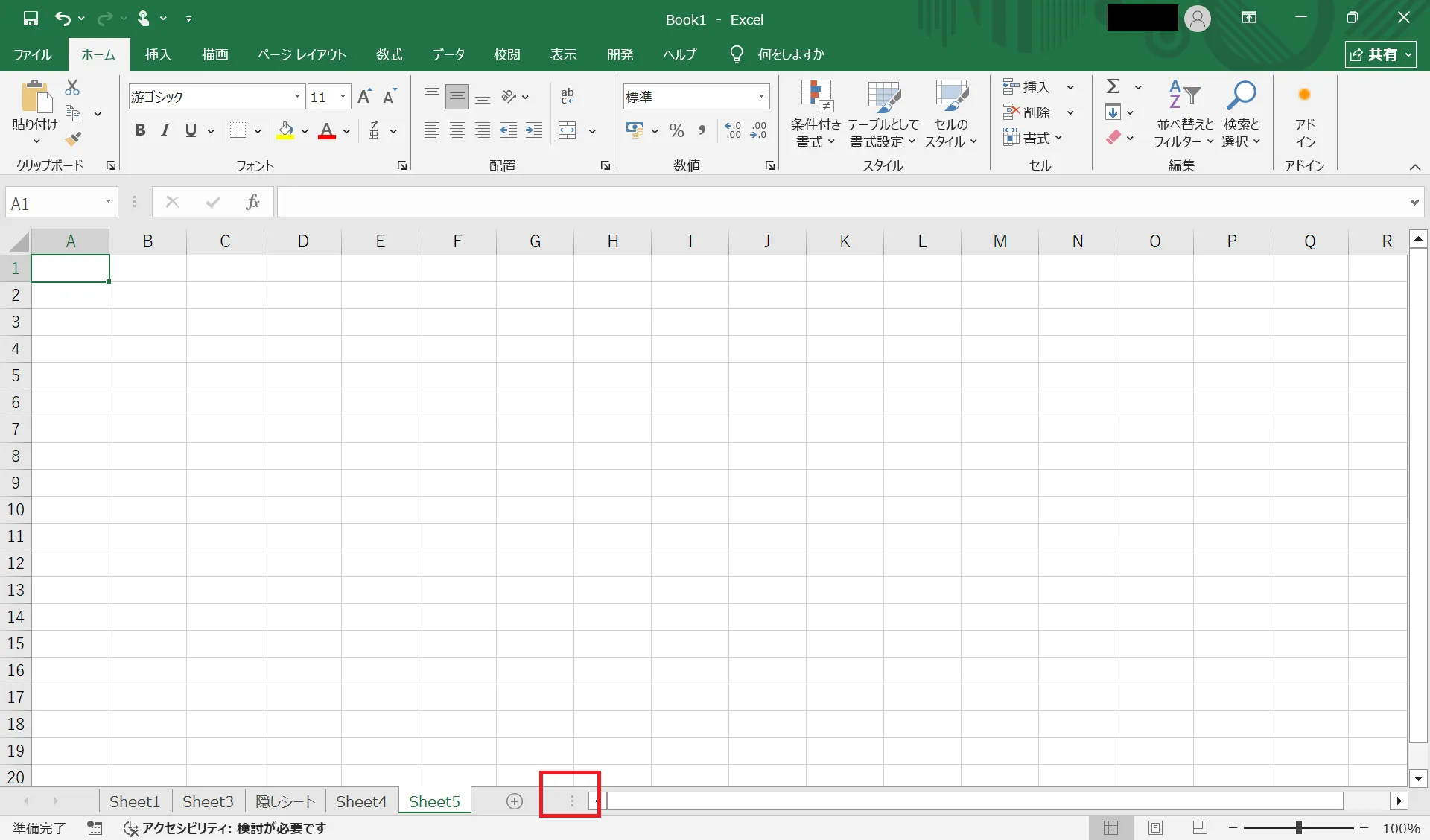
Task: Expand the font size dropdown
Action: click(343, 97)
